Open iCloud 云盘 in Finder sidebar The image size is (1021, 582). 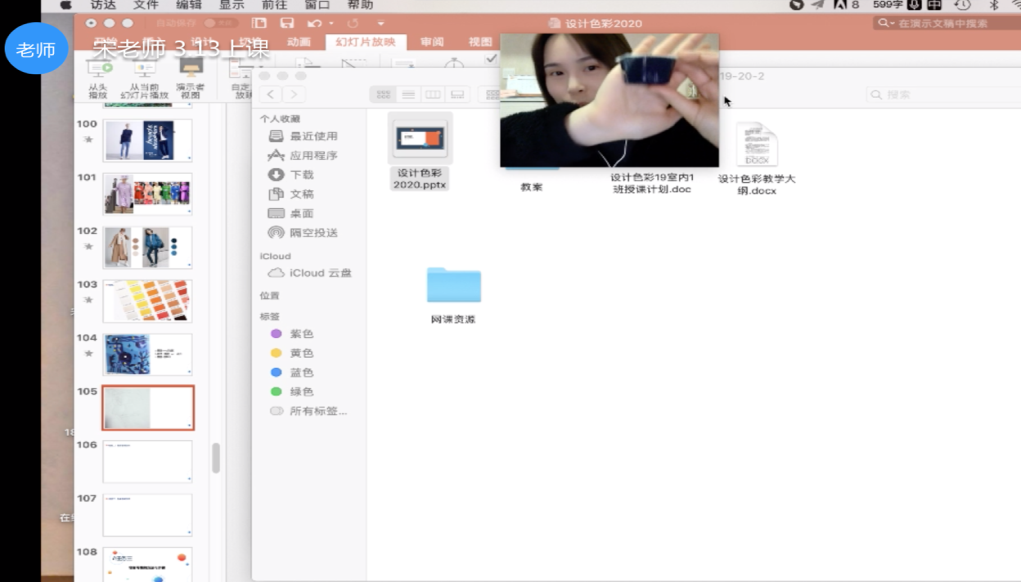tap(319, 273)
